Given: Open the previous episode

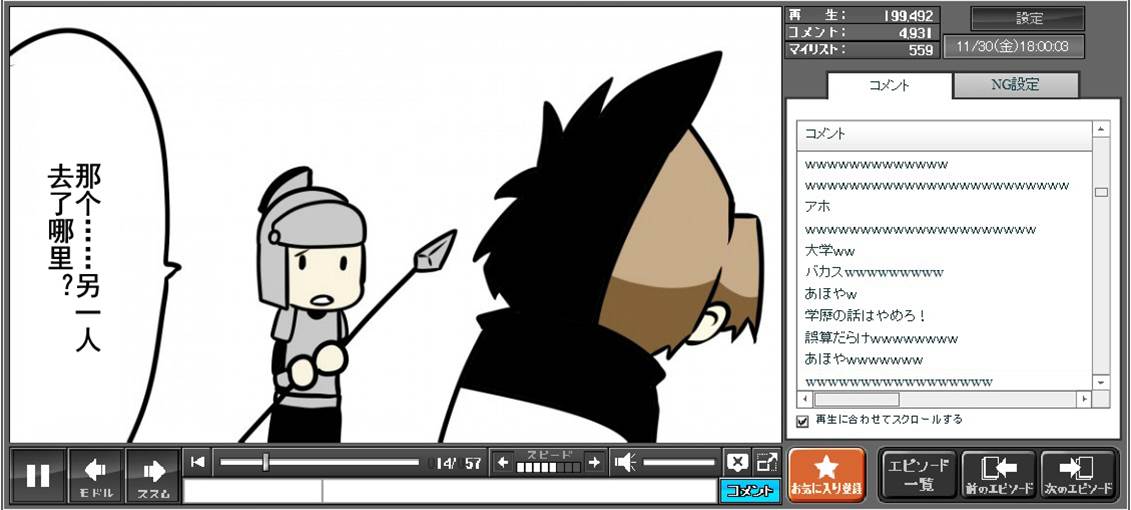Looking at the screenshot, I should click(x=997, y=475).
